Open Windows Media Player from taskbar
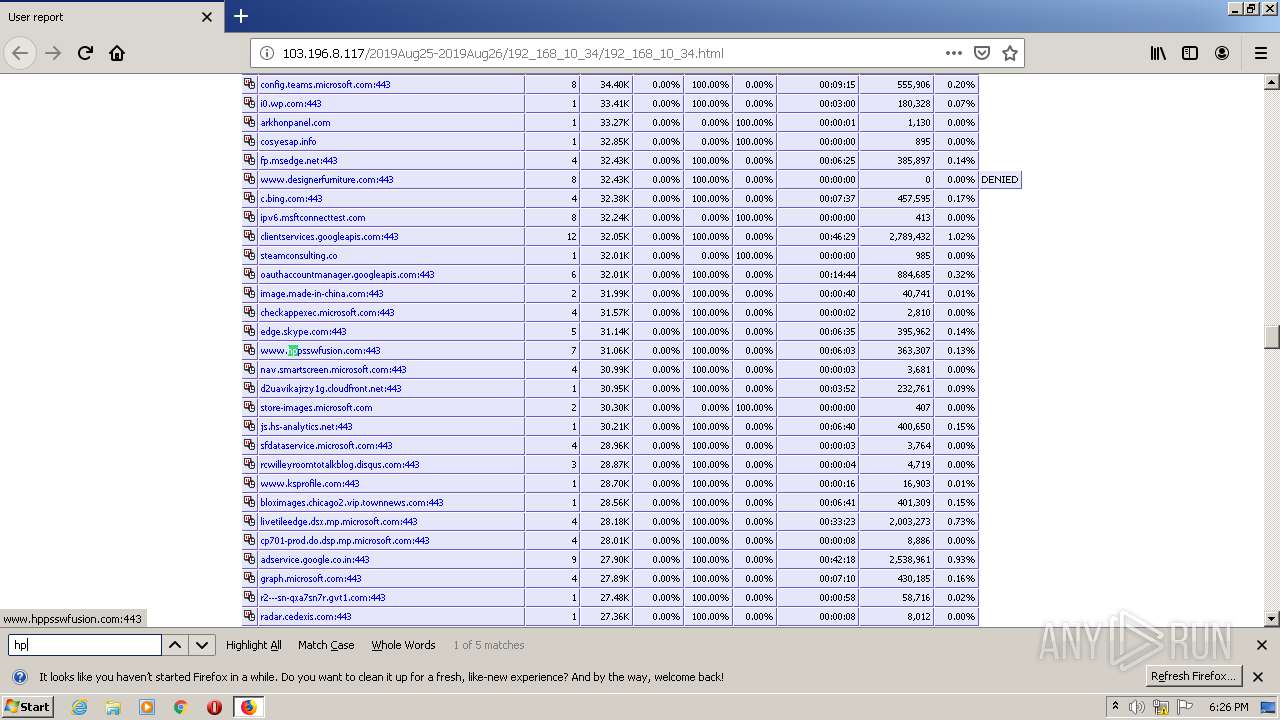This screenshot has height=720, width=1280. [147, 707]
